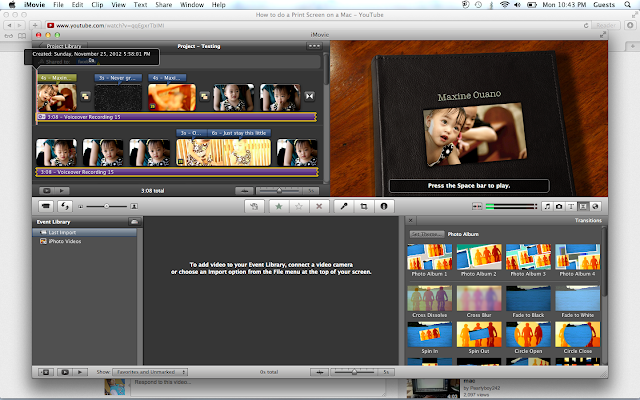Reject selection with the red X
This screenshot has width=640, height=400.
click(319, 207)
